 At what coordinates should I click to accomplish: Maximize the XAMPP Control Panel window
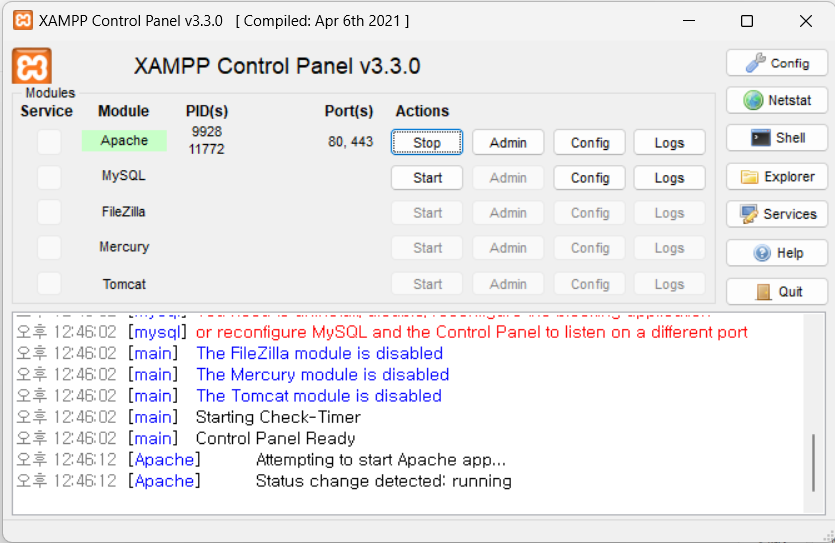[x=747, y=21]
